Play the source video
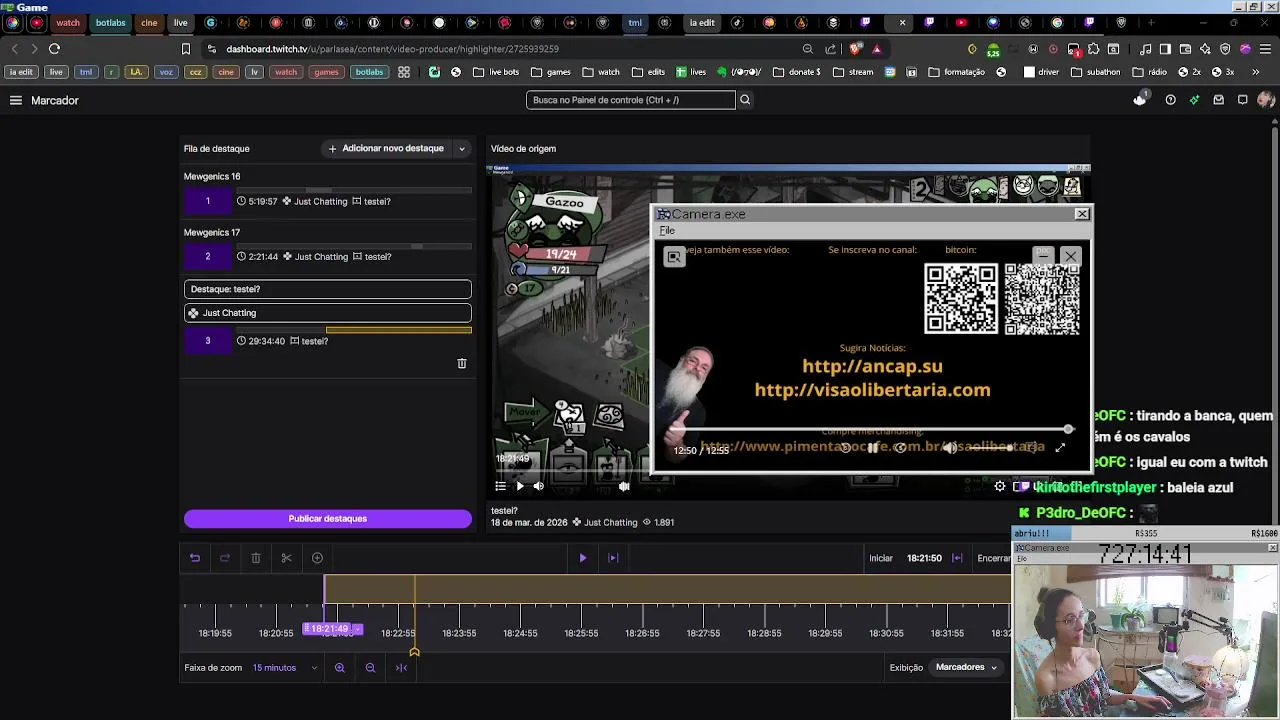Viewport: 1280px width, 720px height. point(520,486)
